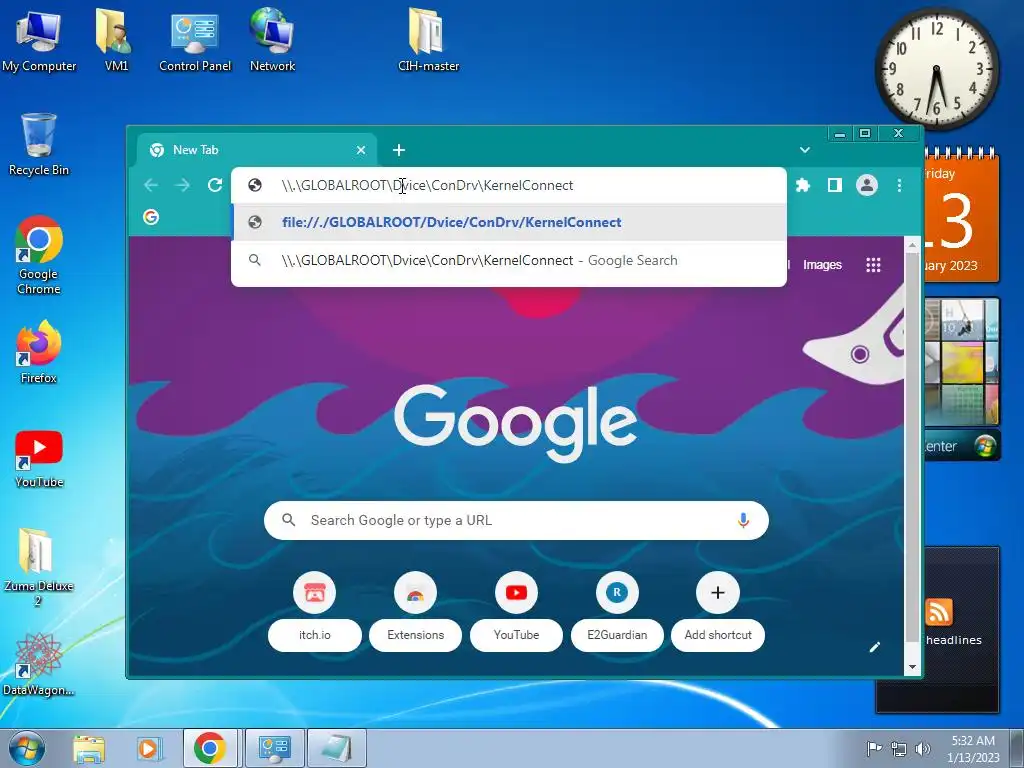Image resolution: width=1024 pixels, height=768 pixels.
Task: Launch Google Chrome desktop shortcut
Action: click(39, 255)
